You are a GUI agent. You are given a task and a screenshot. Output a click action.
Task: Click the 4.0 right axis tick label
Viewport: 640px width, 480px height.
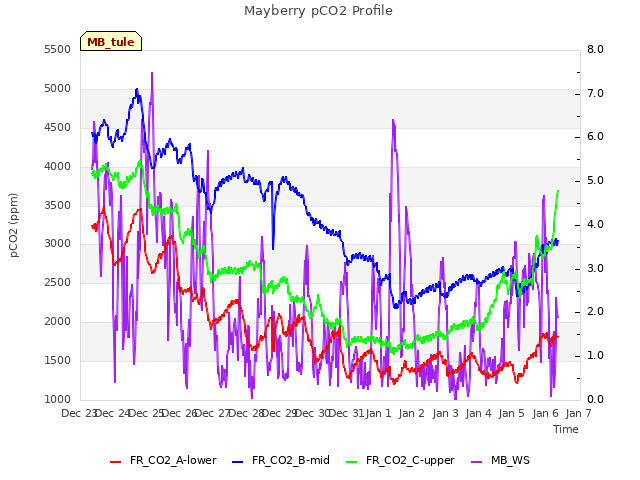pyautogui.click(x=595, y=224)
